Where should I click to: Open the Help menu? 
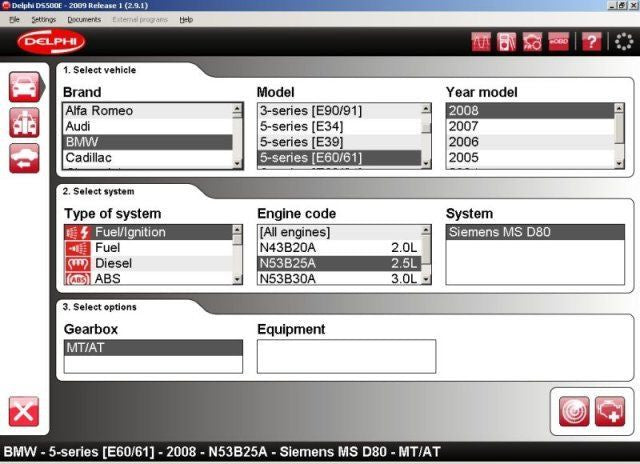pyautogui.click(x=186, y=20)
